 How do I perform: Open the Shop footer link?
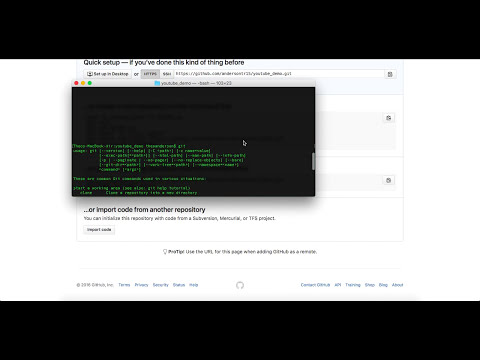click(x=370, y=285)
